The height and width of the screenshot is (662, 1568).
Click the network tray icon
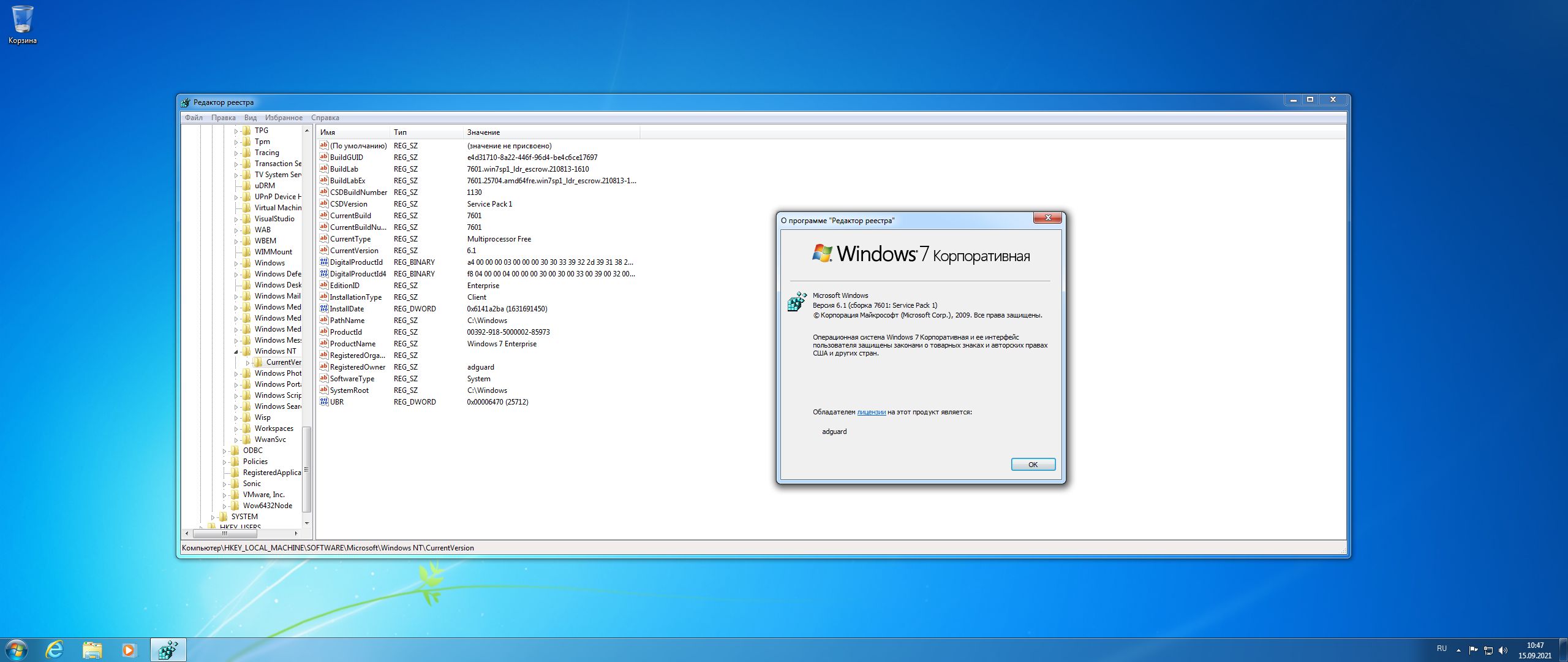tap(1488, 650)
